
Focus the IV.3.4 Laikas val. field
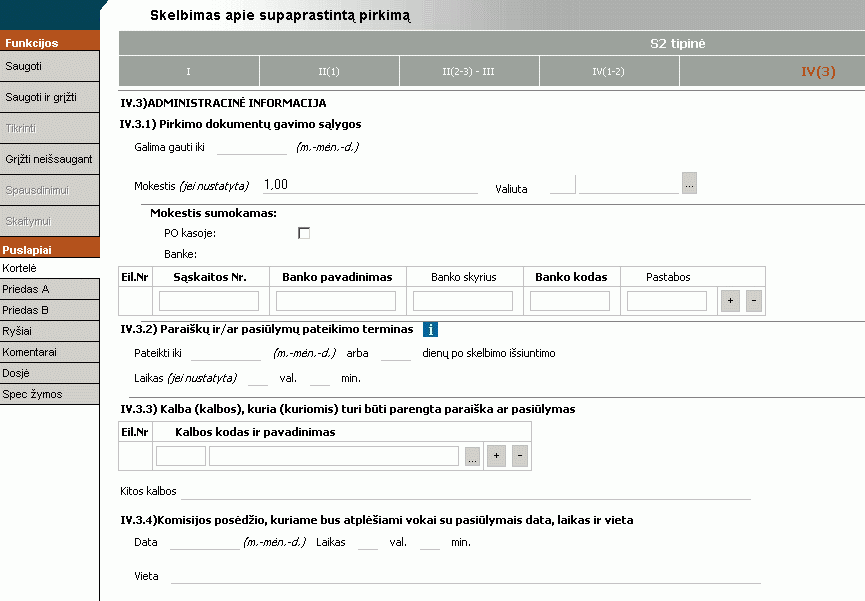click(368, 543)
